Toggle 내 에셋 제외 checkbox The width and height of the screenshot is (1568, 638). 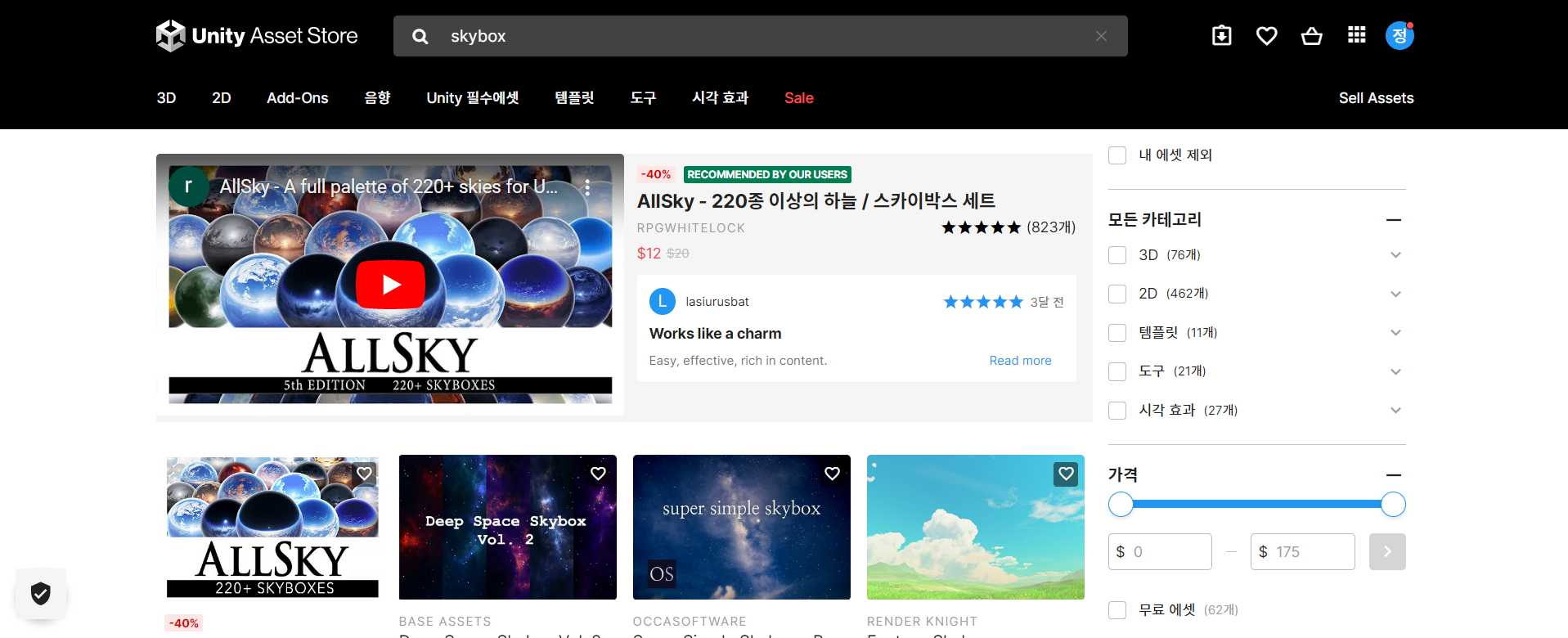pos(1117,155)
